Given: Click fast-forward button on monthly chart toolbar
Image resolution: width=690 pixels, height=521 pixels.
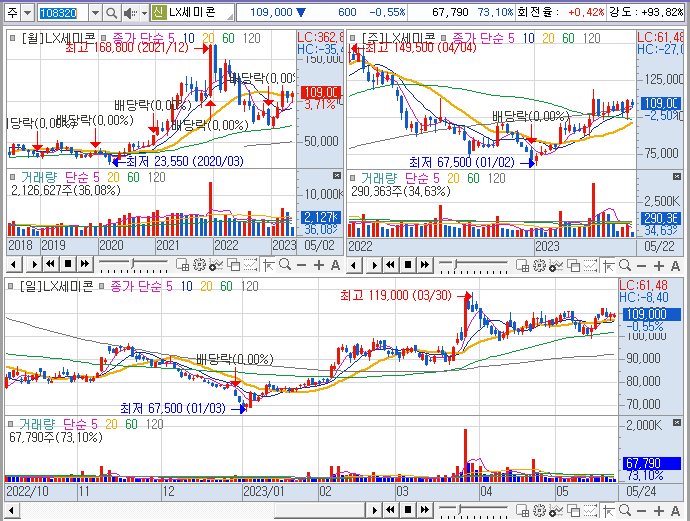Looking at the screenshot, I should click(x=84, y=264).
